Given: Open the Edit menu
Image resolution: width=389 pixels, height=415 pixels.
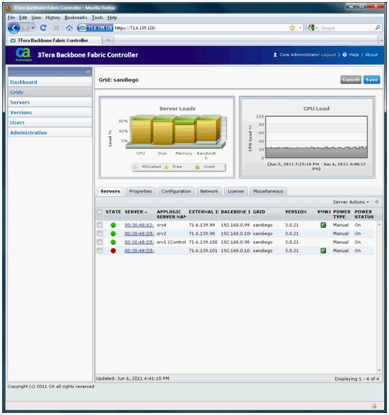Looking at the screenshot, I should click(23, 18).
